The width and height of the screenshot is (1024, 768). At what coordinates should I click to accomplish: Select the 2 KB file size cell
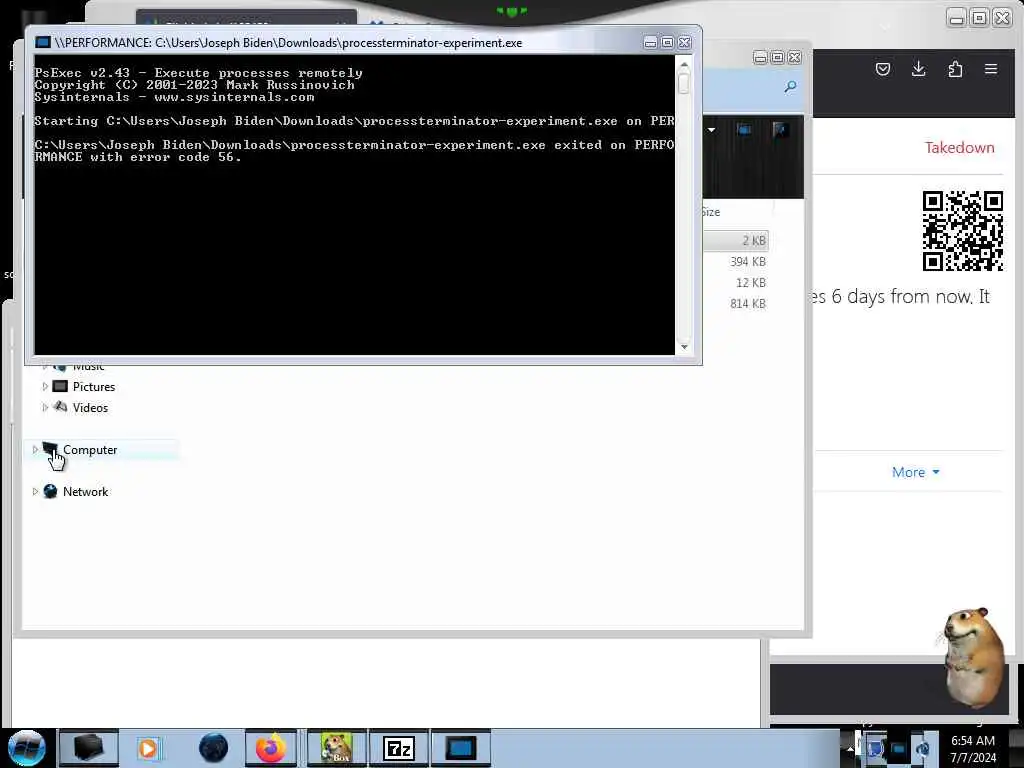pos(754,240)
